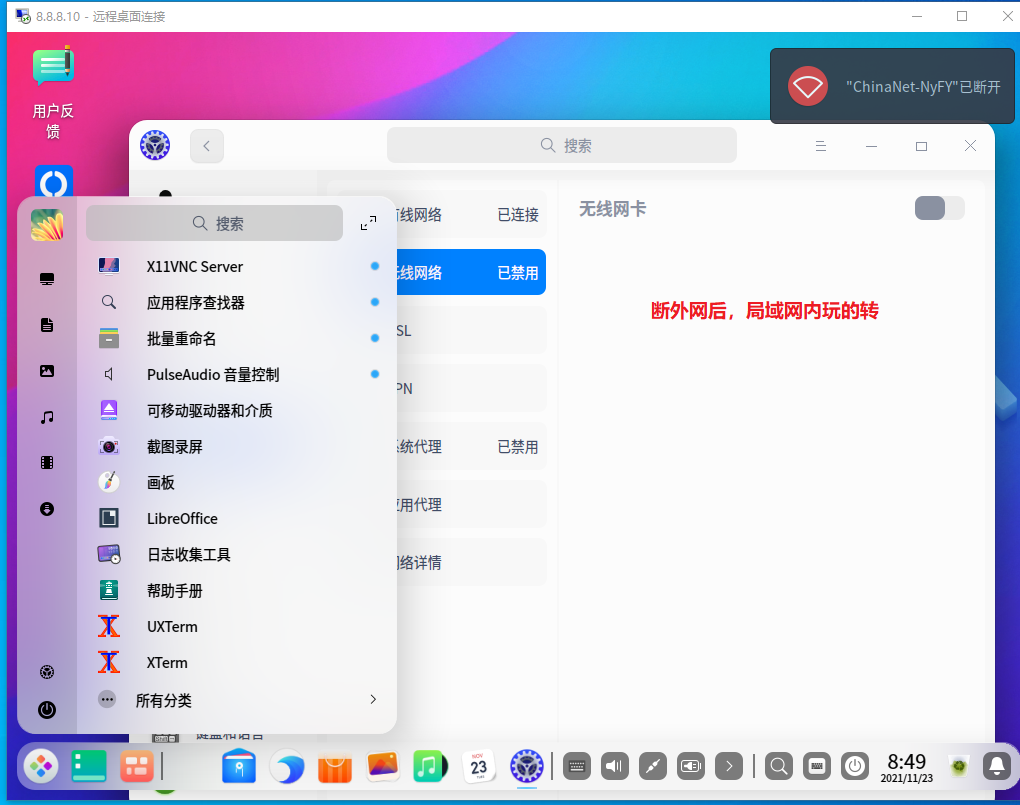Open the dock launcher icon
The width and height of the screenshot is (1020, 805).
(41, 766)
